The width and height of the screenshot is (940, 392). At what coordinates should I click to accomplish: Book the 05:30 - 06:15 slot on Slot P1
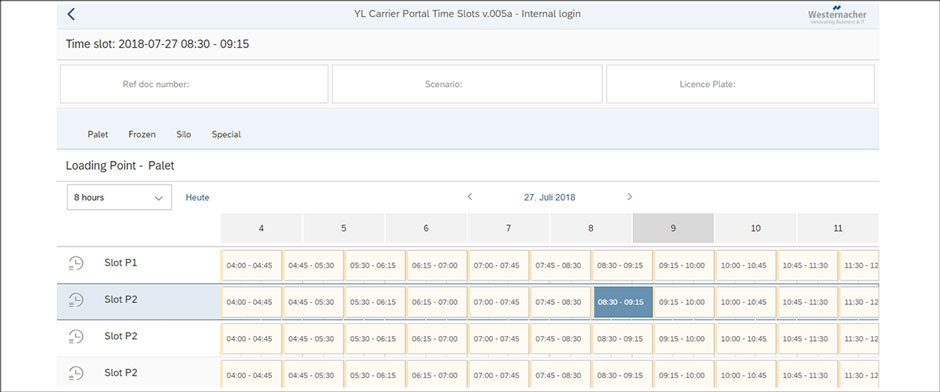(375, 266)
